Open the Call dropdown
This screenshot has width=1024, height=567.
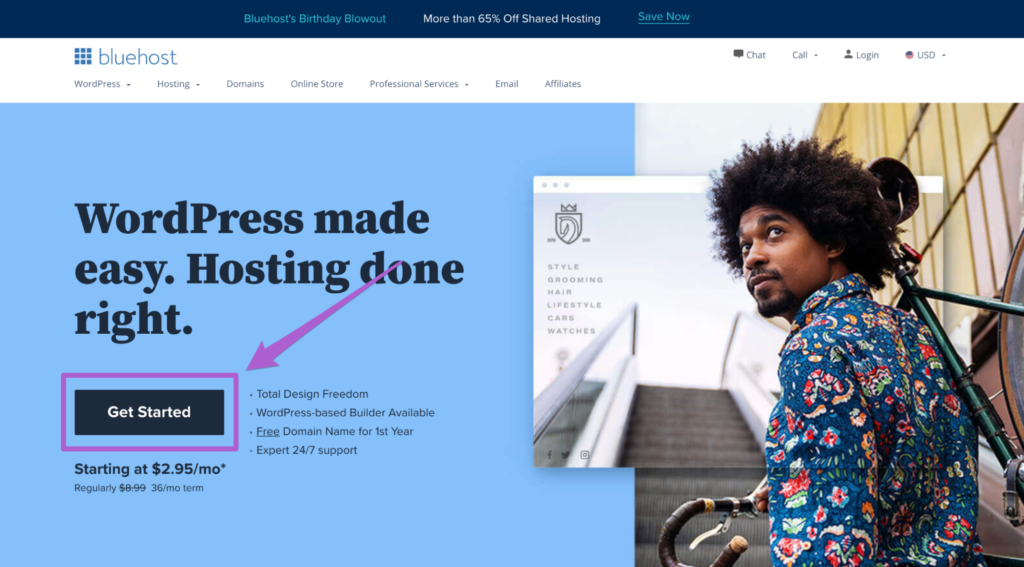805,55
